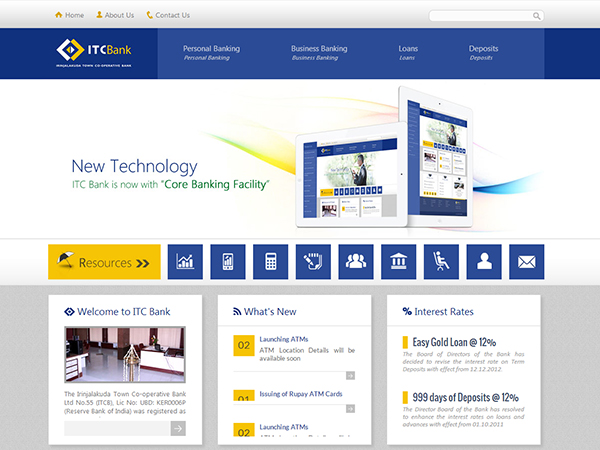The height and width of the screenshot is (450, 600).
Task: Click the bar chart growth icon
Action: [x=185, y=262]
